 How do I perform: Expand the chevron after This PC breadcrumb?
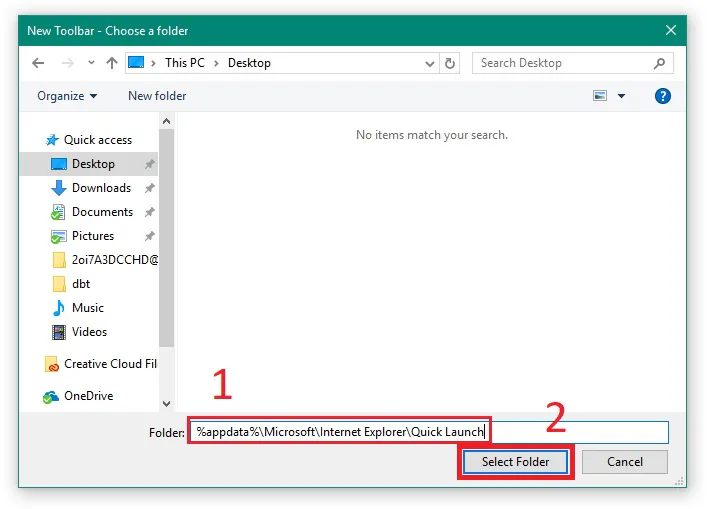click(216, 63)
